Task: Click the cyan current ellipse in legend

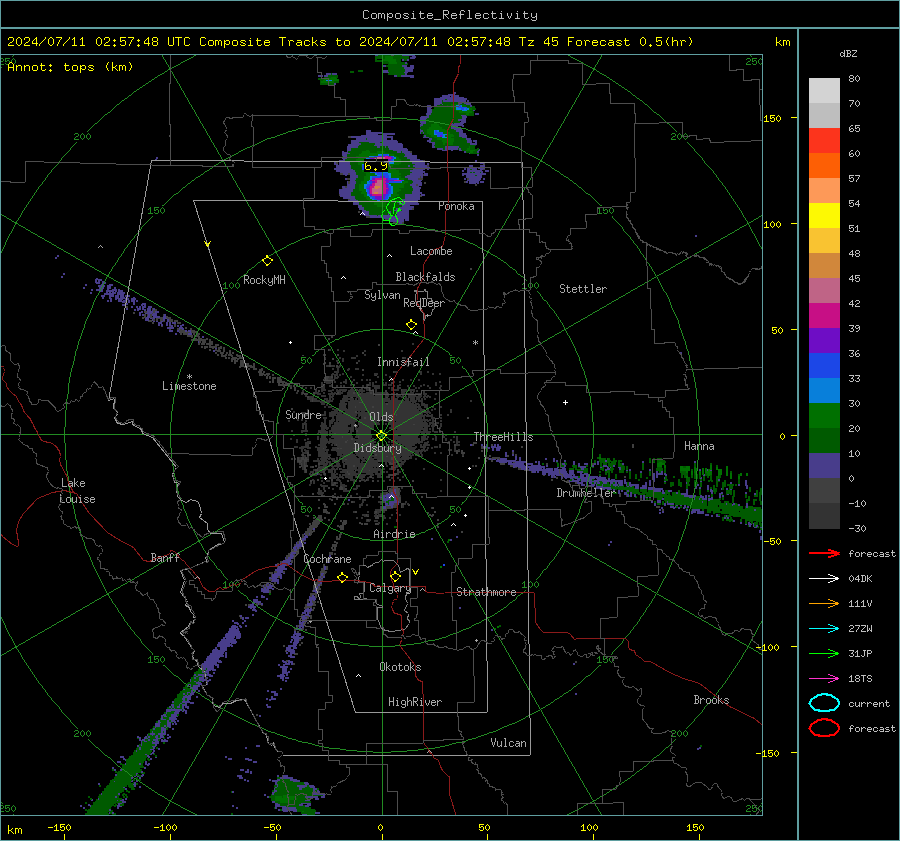Action: [824, 703]
